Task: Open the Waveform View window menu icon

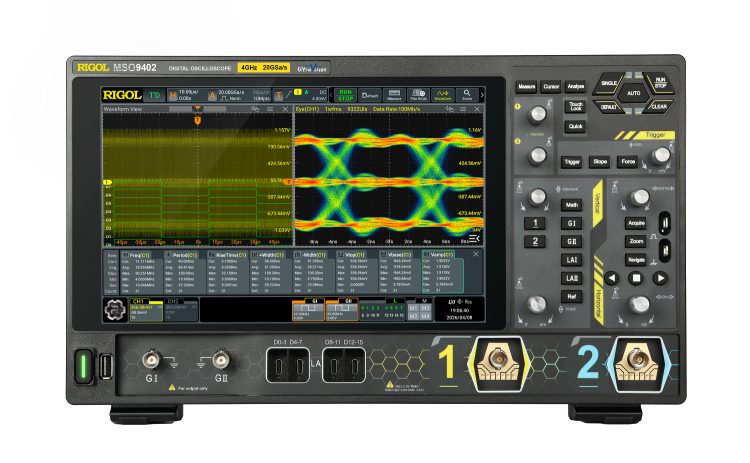Action: [270, 109]
